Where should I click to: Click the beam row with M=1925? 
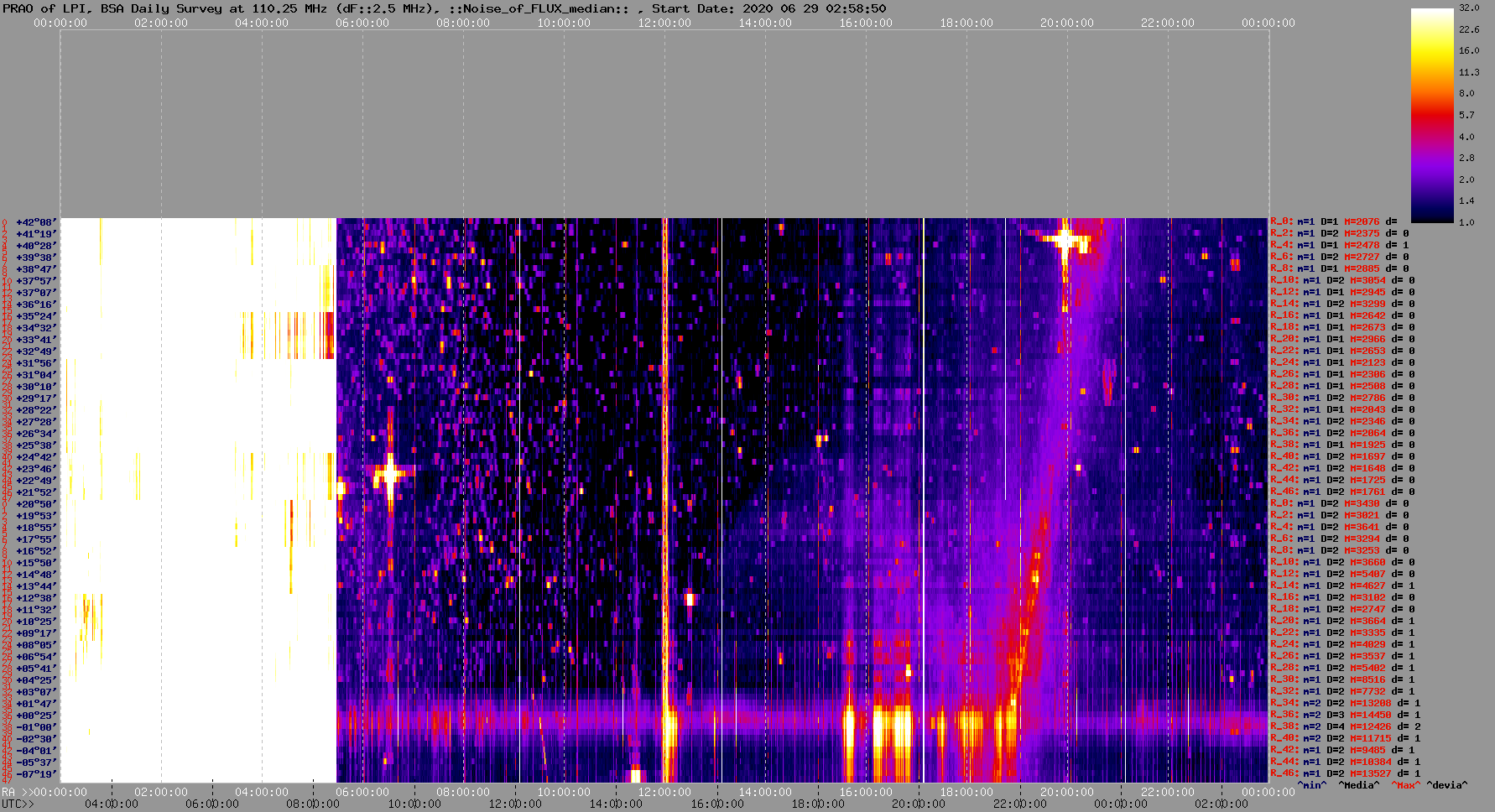tap(1343, 445)
